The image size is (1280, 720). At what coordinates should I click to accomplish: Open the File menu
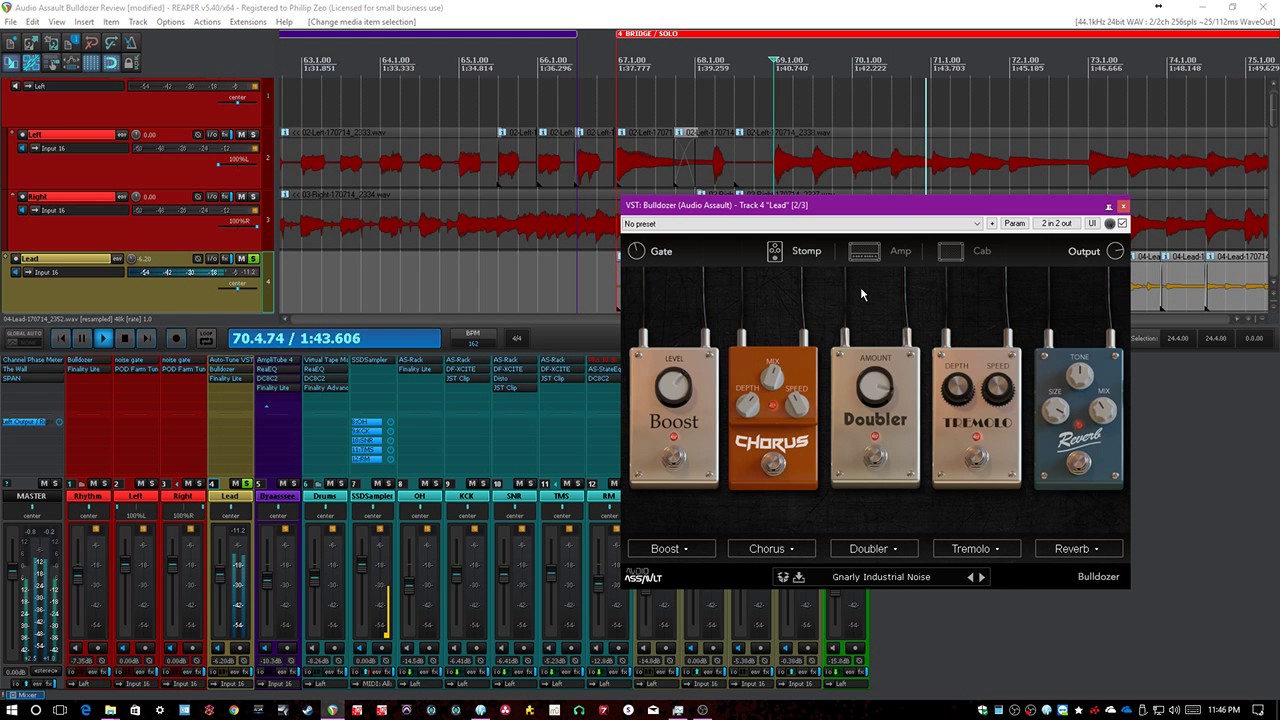(11, 22)
